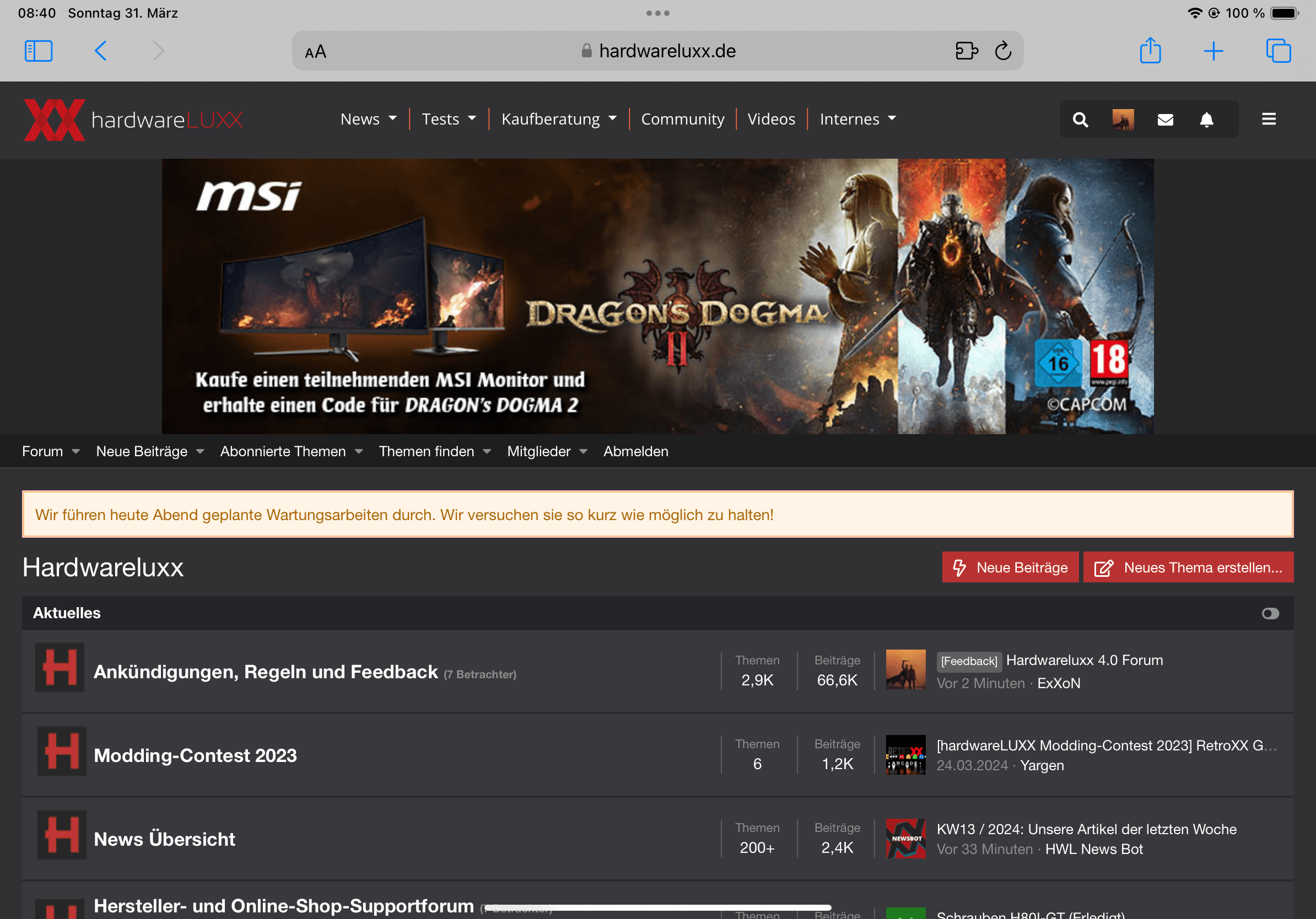Open Ankündigungen, Regeln und Feedback forum
Image resolution: width=1316 pixels, height=919 pixels.
point(265,672)
